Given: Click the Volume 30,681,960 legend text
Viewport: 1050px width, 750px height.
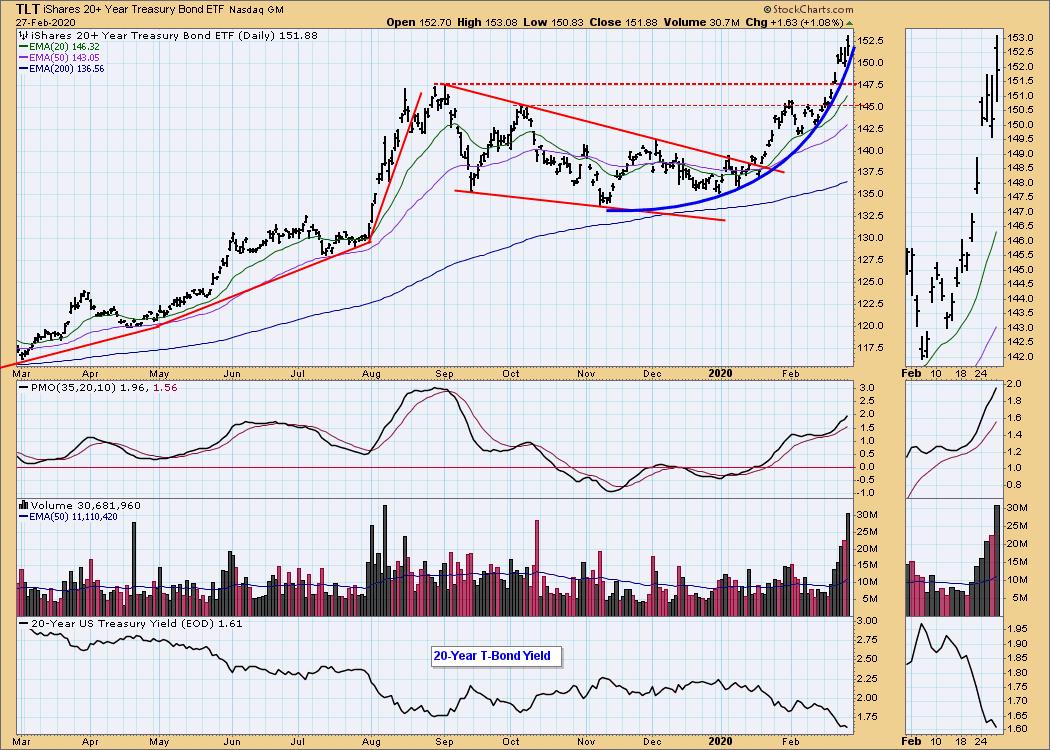Looking at the screenshot, I should (x=86, y=506).
